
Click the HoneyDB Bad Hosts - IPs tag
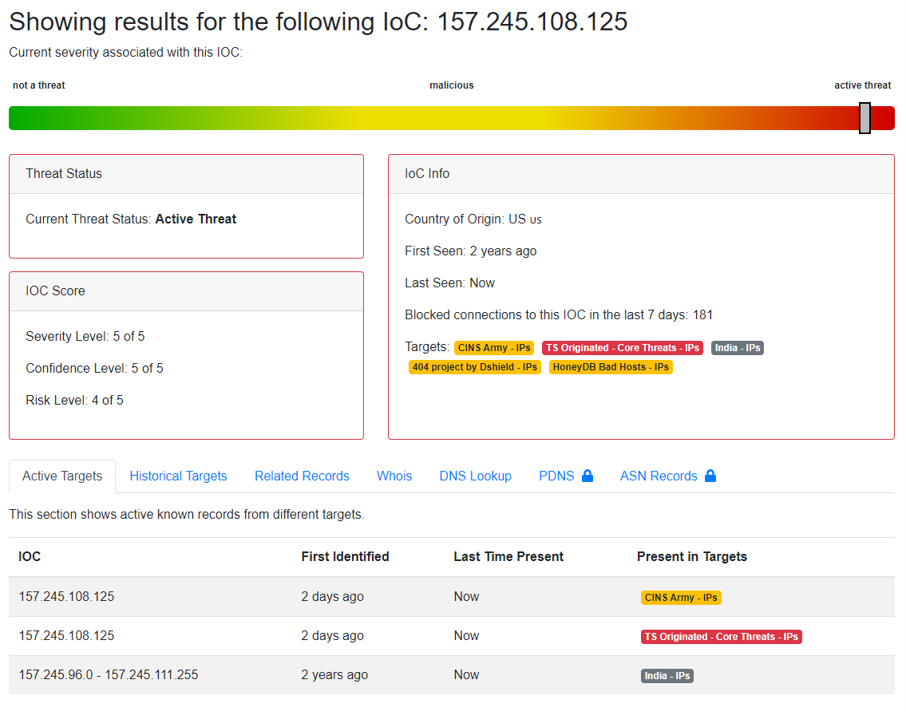pos(610,367)
